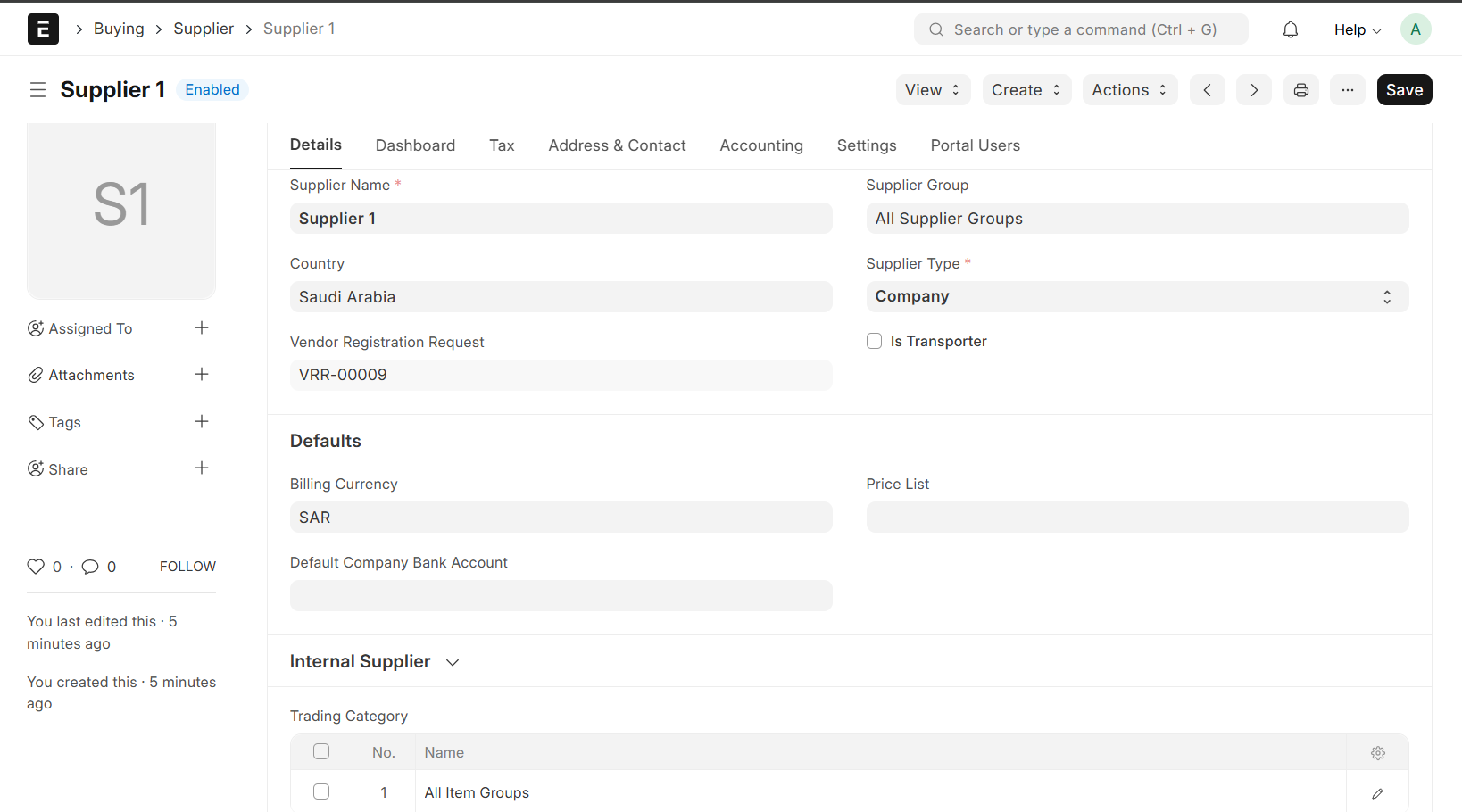Toggle the sidebar hamburger icon
The width and height of the screenshot is (1462, 812).
(37, 90)
